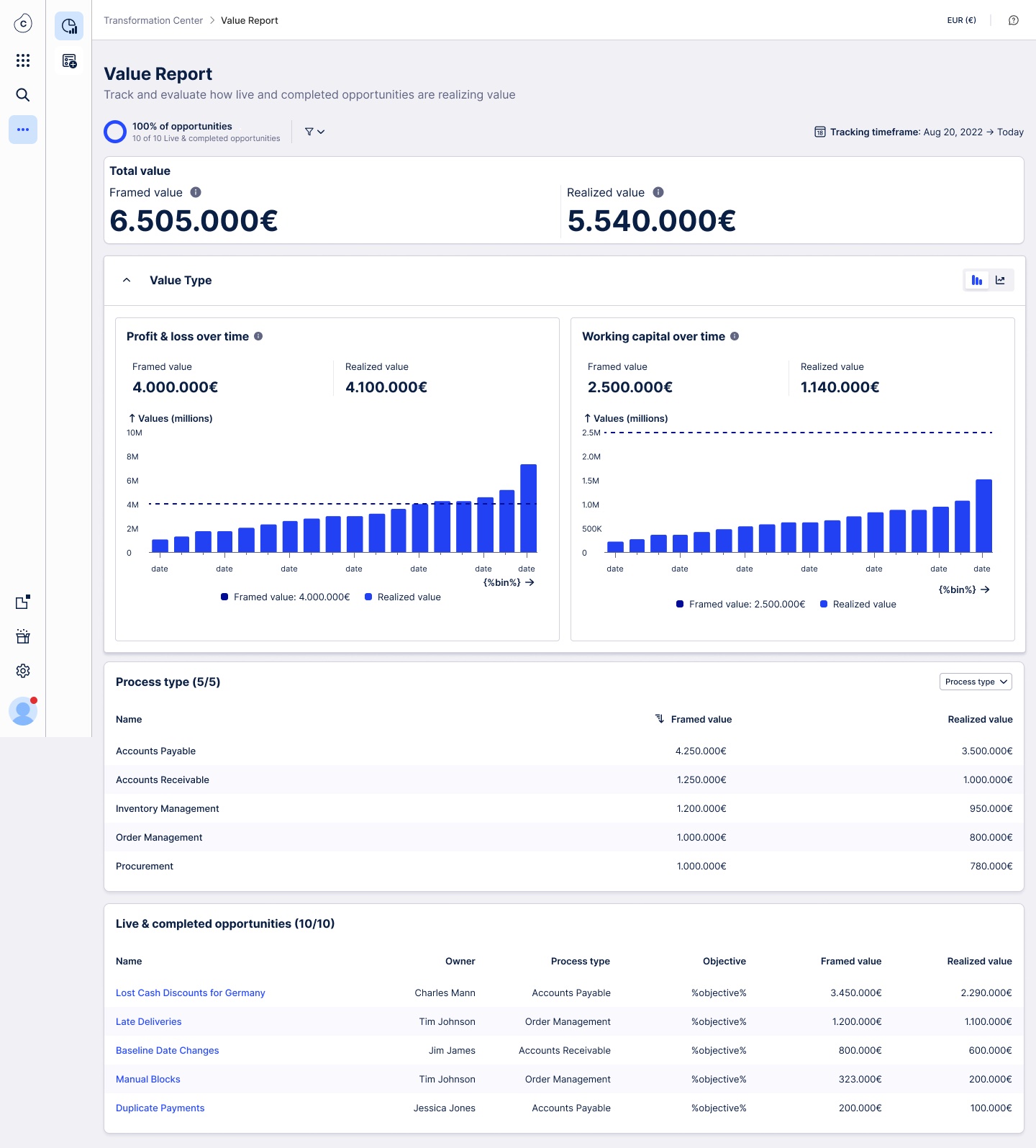Click the 1.140.000€ Working capital realized value

tap(840, 387)
